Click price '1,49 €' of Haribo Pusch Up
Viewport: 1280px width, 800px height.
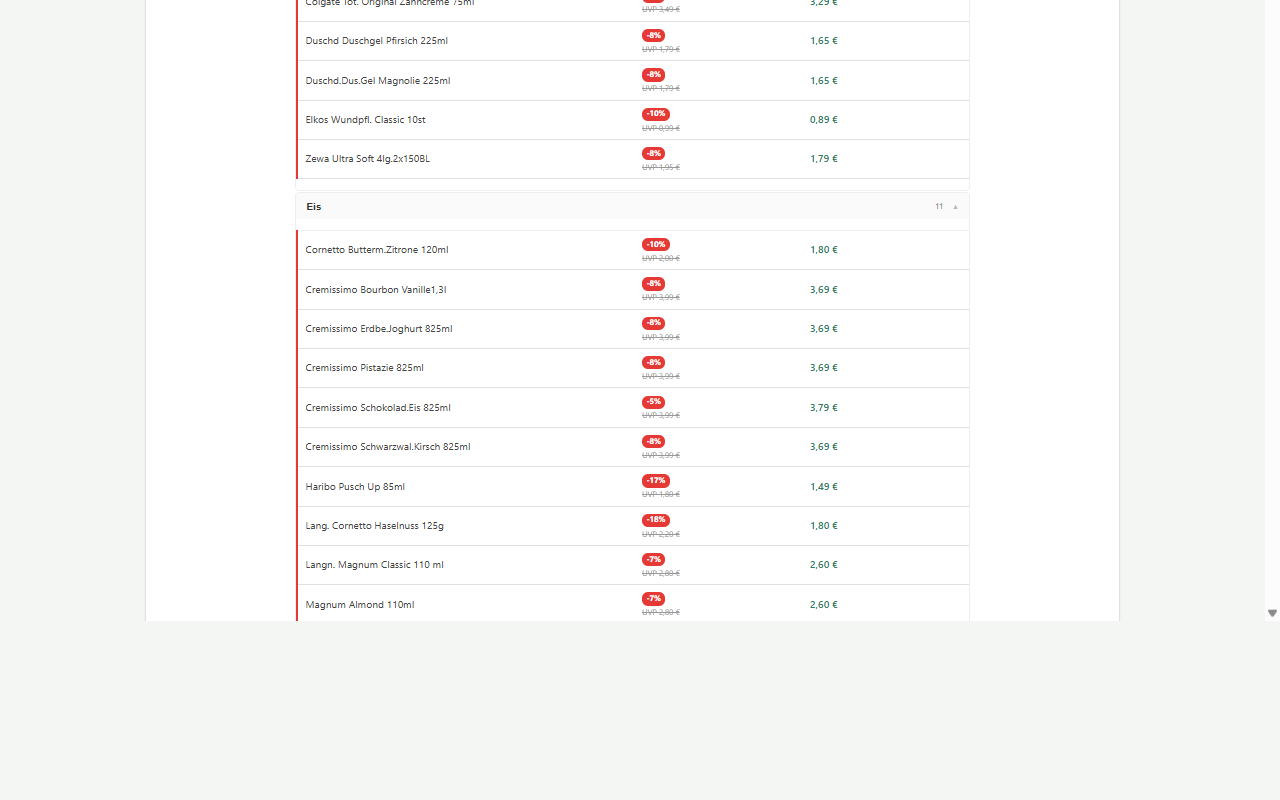coord(824,487)
